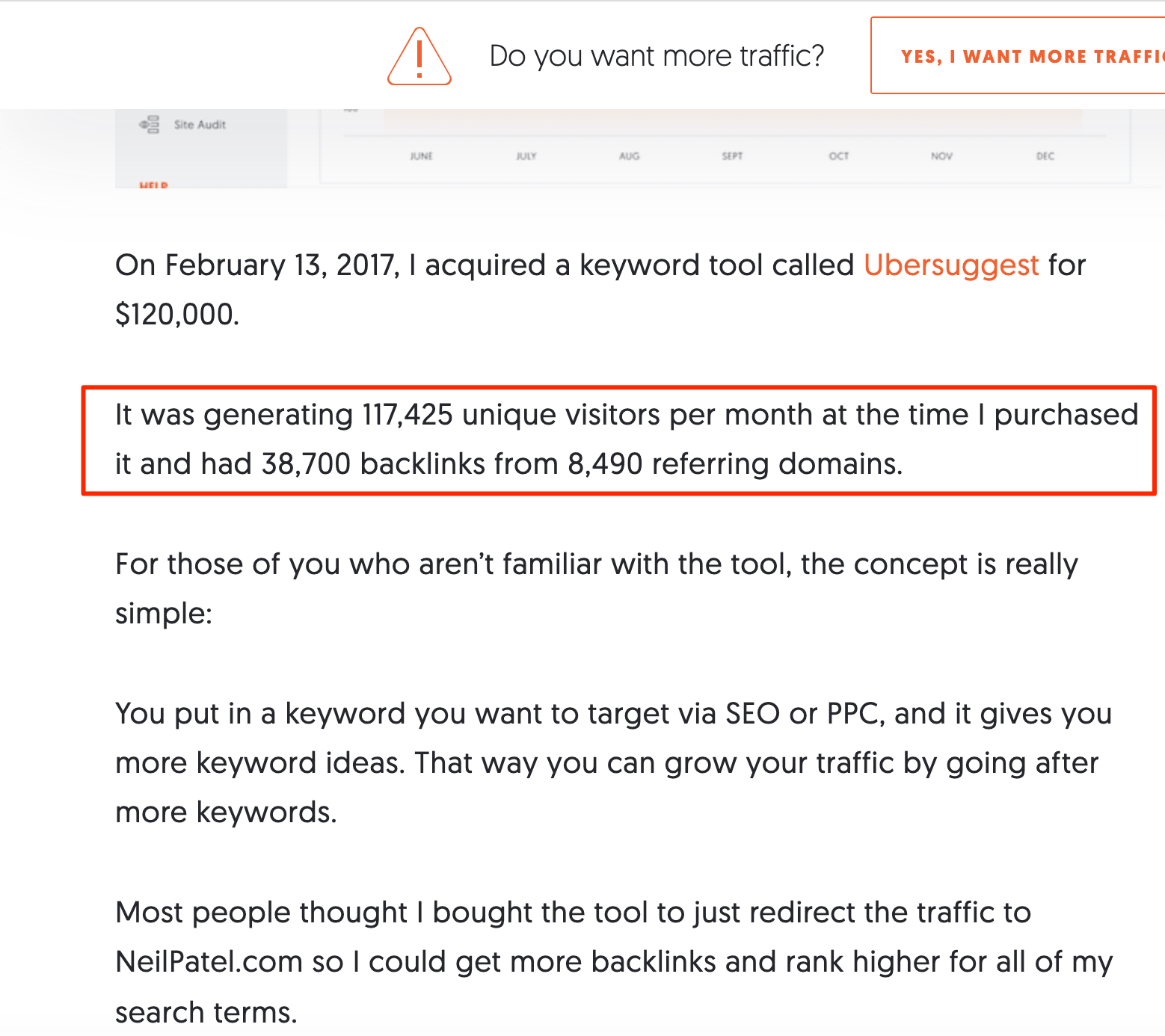The image size is (1165, 1036).
Task: Click the Site Audit sidebar icon
Action: click(150, 124)
